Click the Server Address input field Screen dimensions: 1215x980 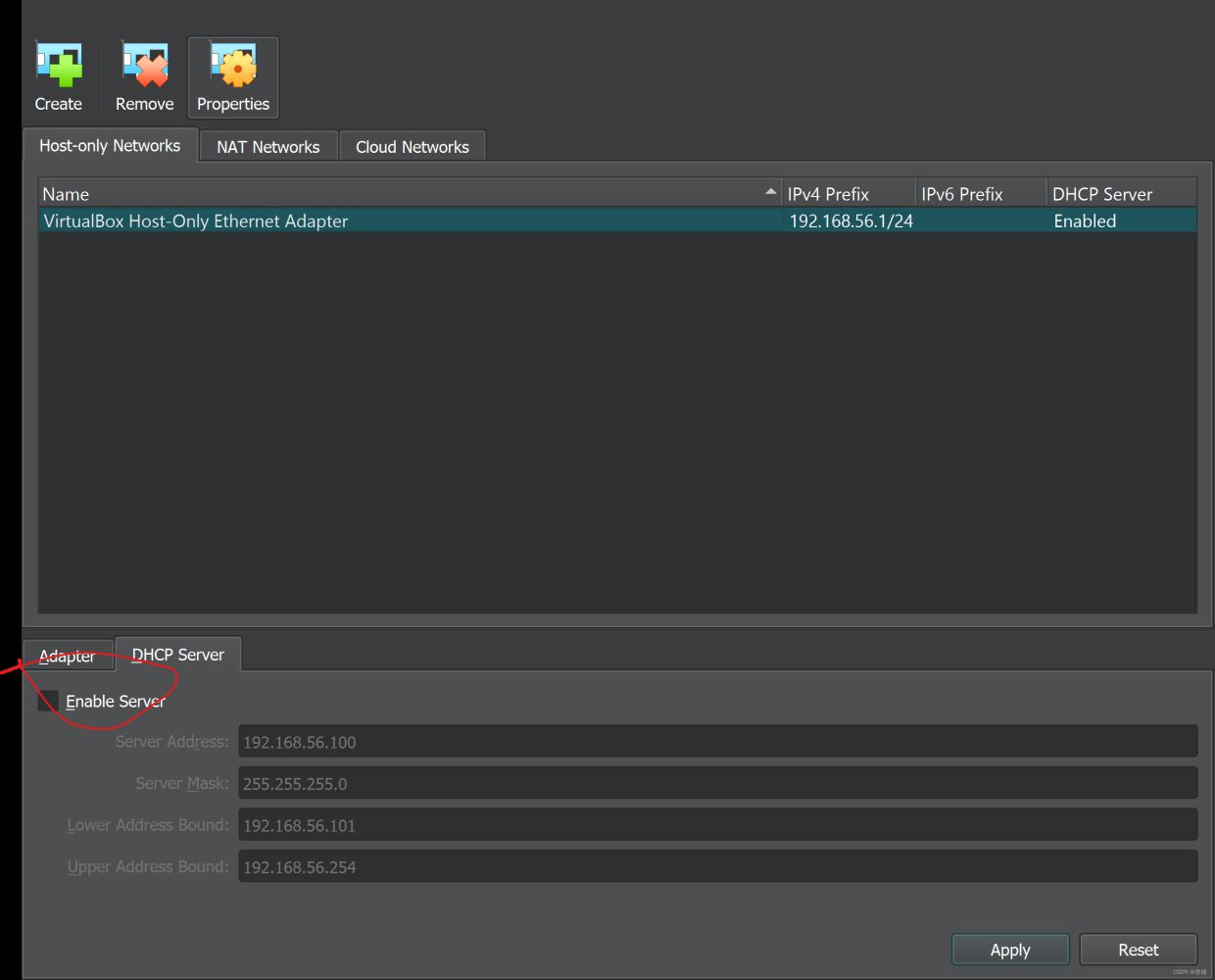click(x=716, y=742)
